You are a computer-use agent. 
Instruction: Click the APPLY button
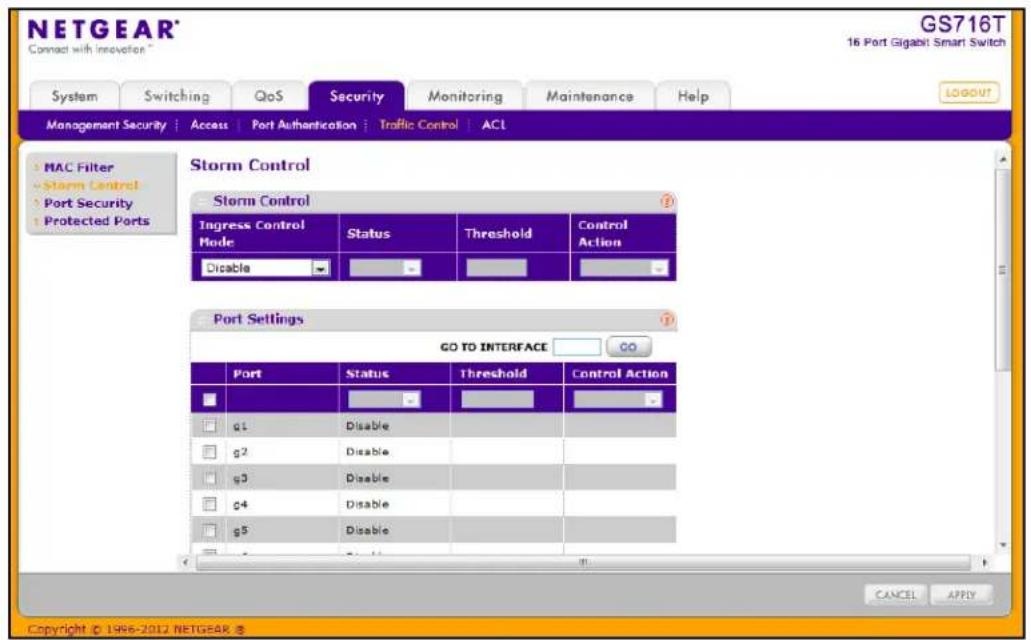(961, 595)
